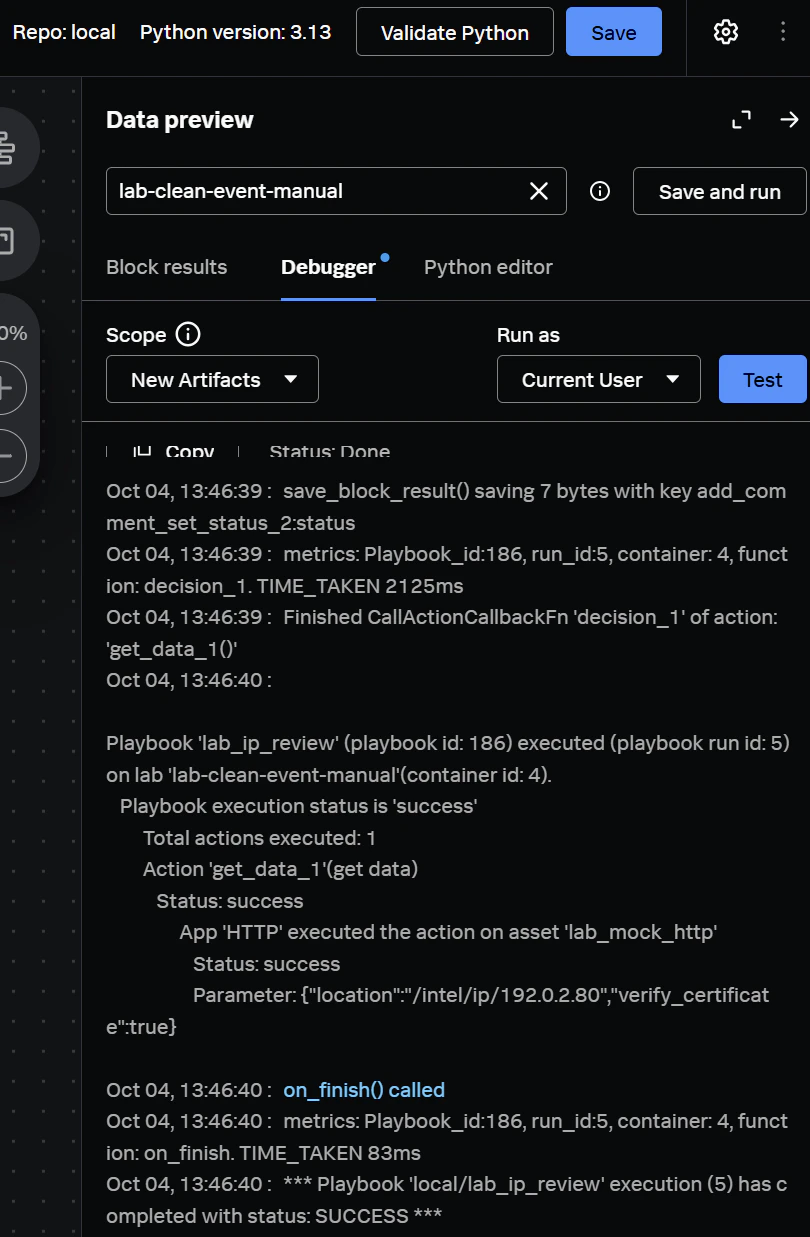Click the Save and run button

point(720,191)
